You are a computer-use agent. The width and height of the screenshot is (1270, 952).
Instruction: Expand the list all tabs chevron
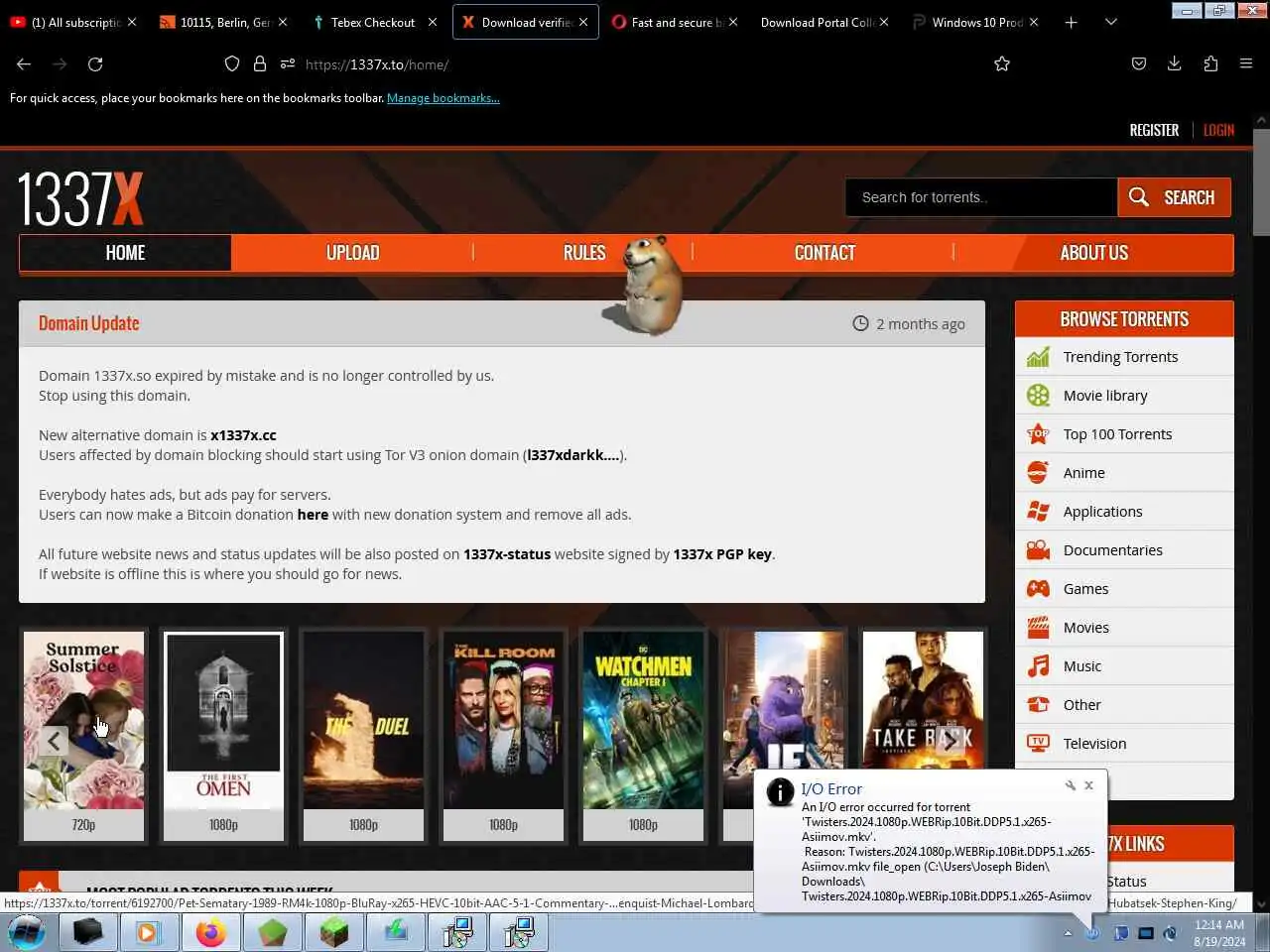pyautogui.click(x=1111, y=22)
